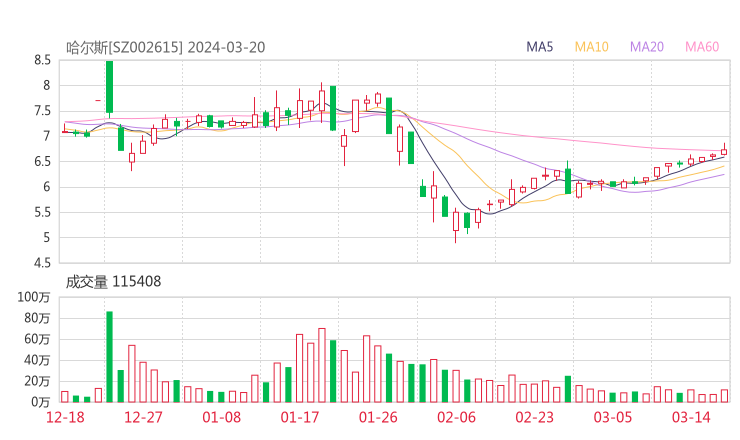Click the tall green candlestick reaching 8.5
This screenshot has width=740, height=440.
coord(109,87)
